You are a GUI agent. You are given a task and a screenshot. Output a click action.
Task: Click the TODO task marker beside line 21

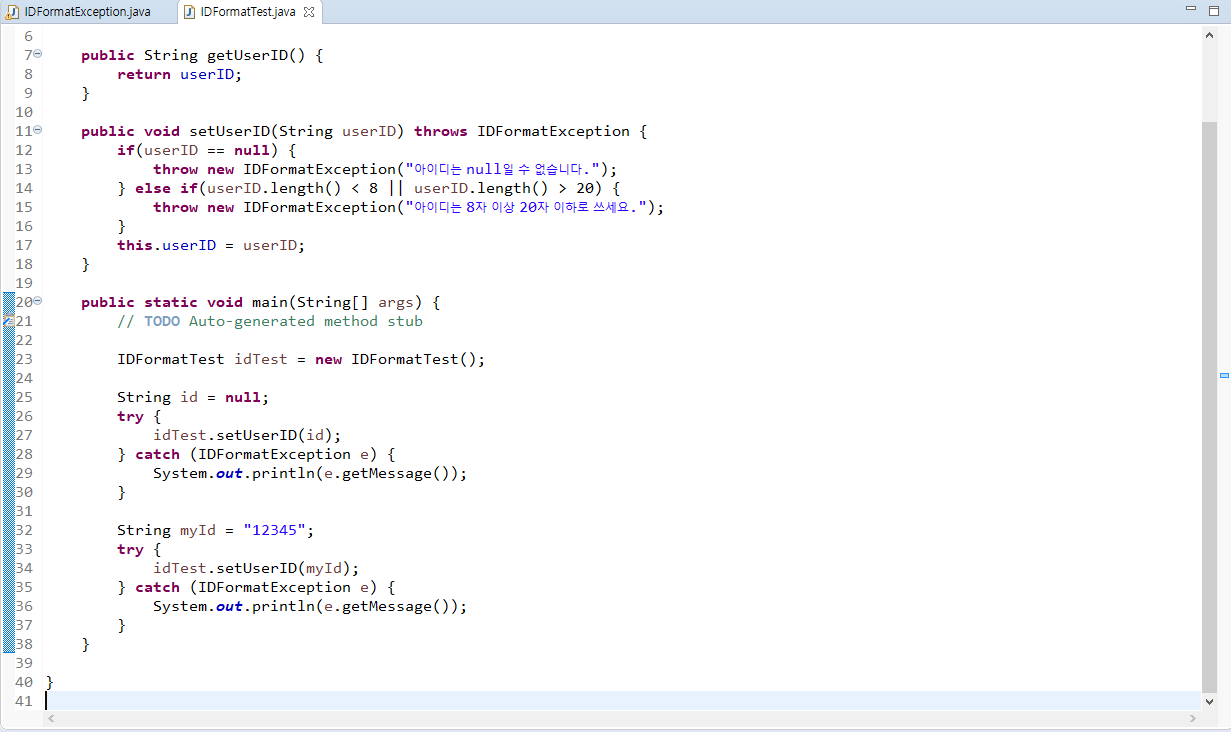pyautogui.click(x=7, y=321)
